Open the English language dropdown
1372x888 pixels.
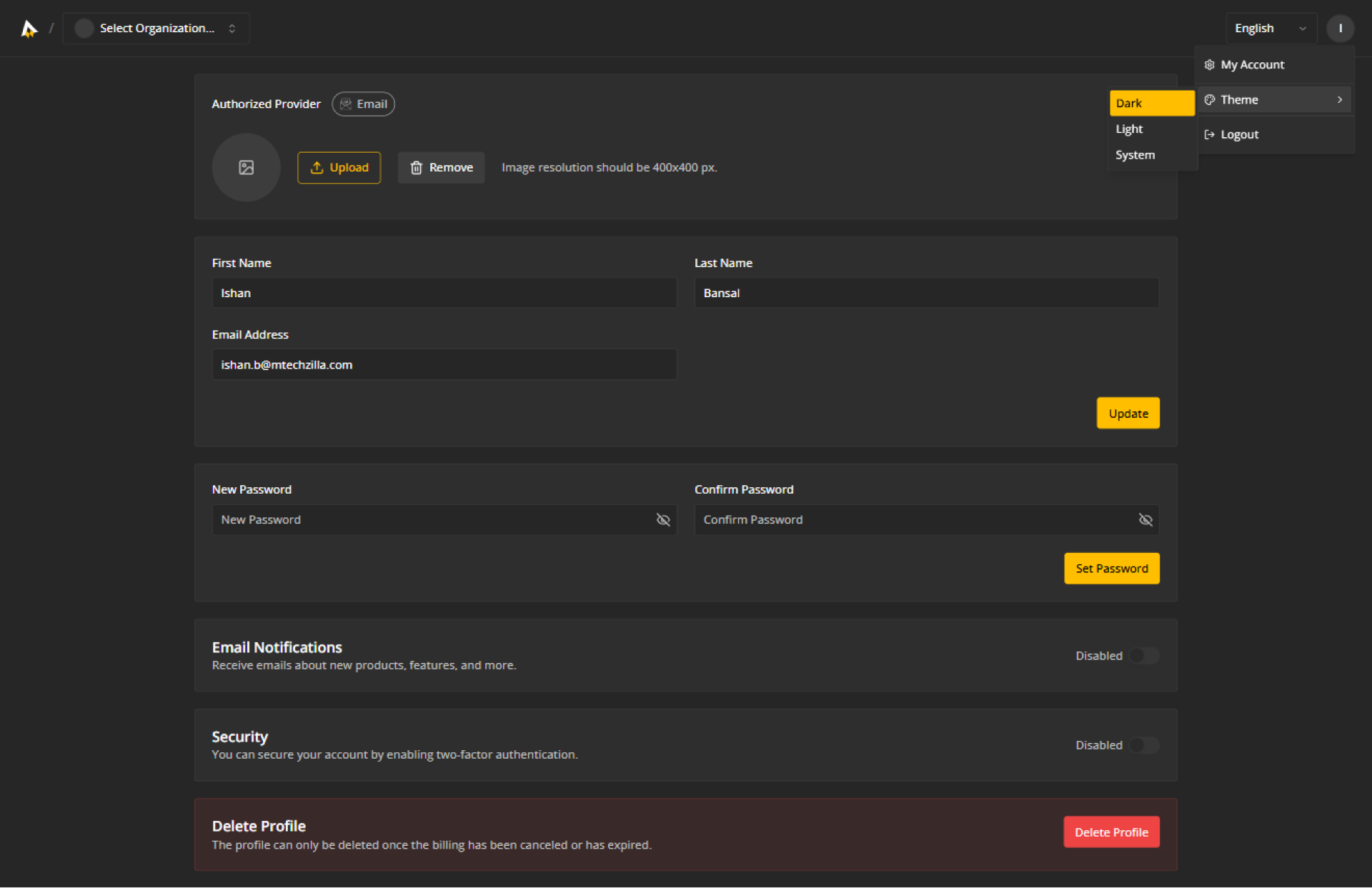coord(1271,28)
